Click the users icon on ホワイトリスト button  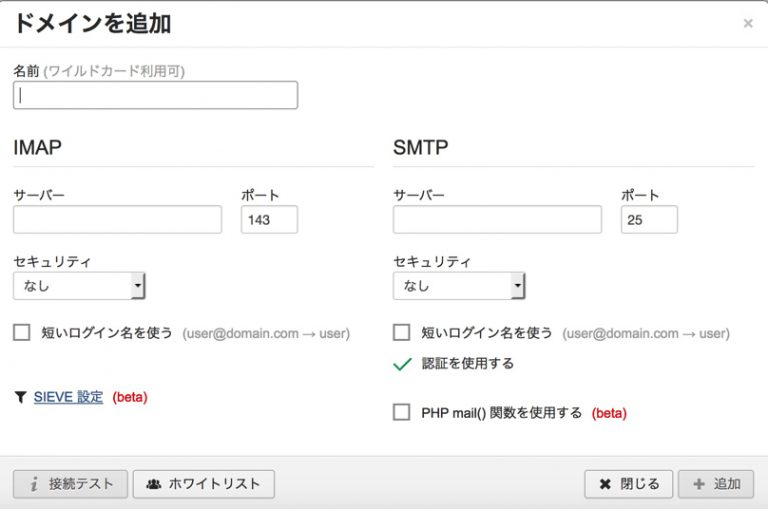pos(153,484)
